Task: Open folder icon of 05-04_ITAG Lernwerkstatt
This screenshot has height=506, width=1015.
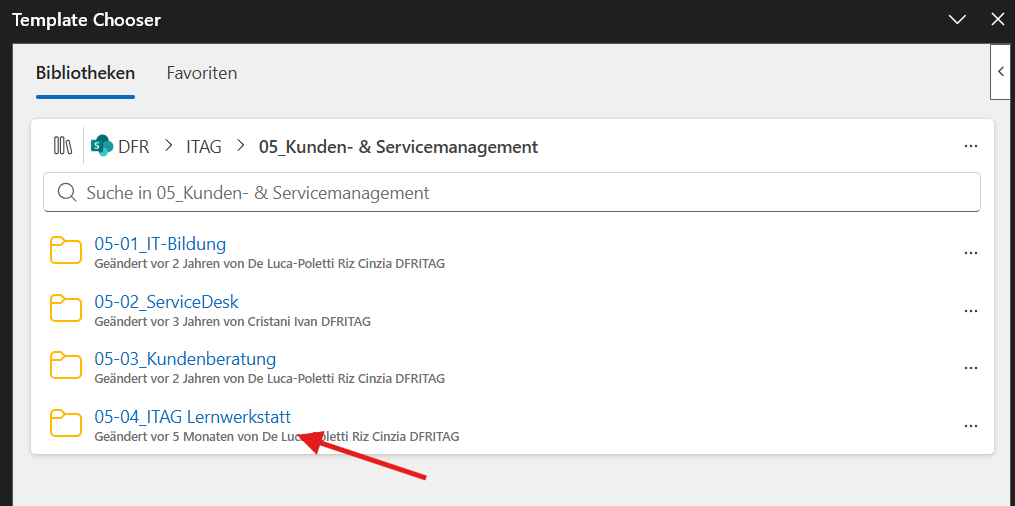Action: [x=66, y=423]
